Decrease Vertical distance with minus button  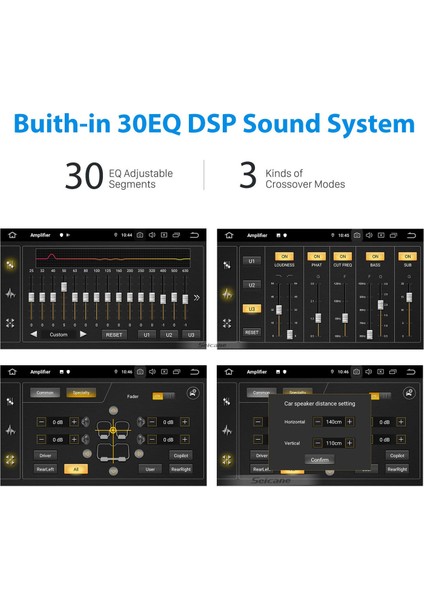point(318,443)
